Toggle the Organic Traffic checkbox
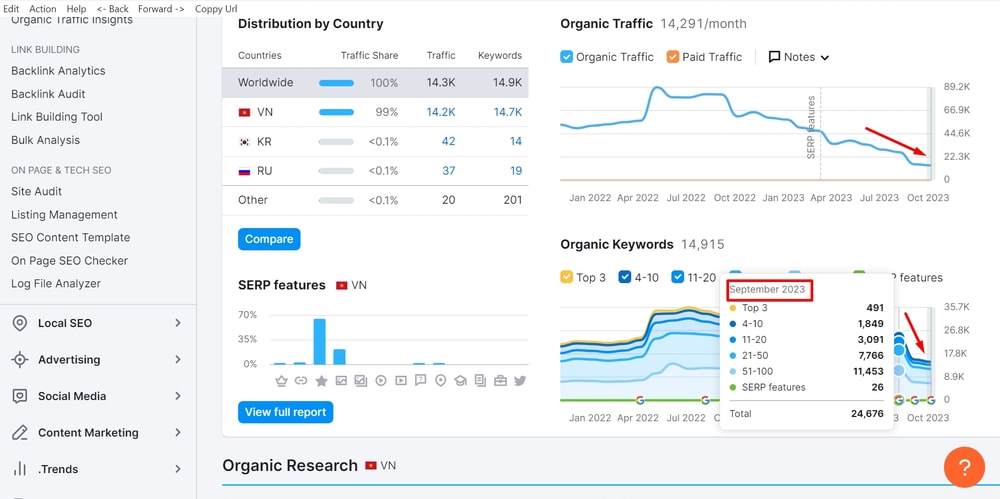 pos(566,57)
